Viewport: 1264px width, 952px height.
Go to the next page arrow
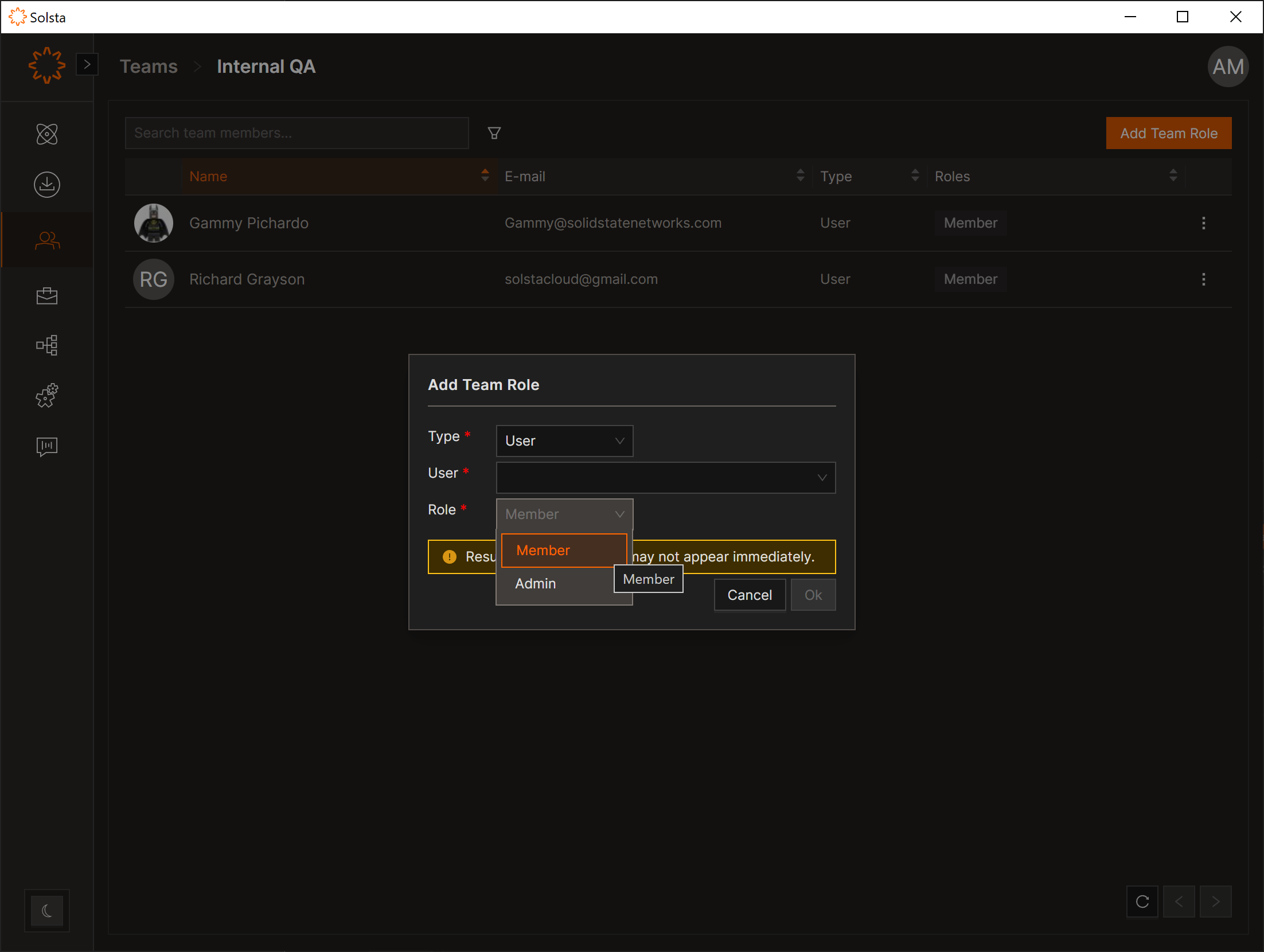pos(1215,902)
